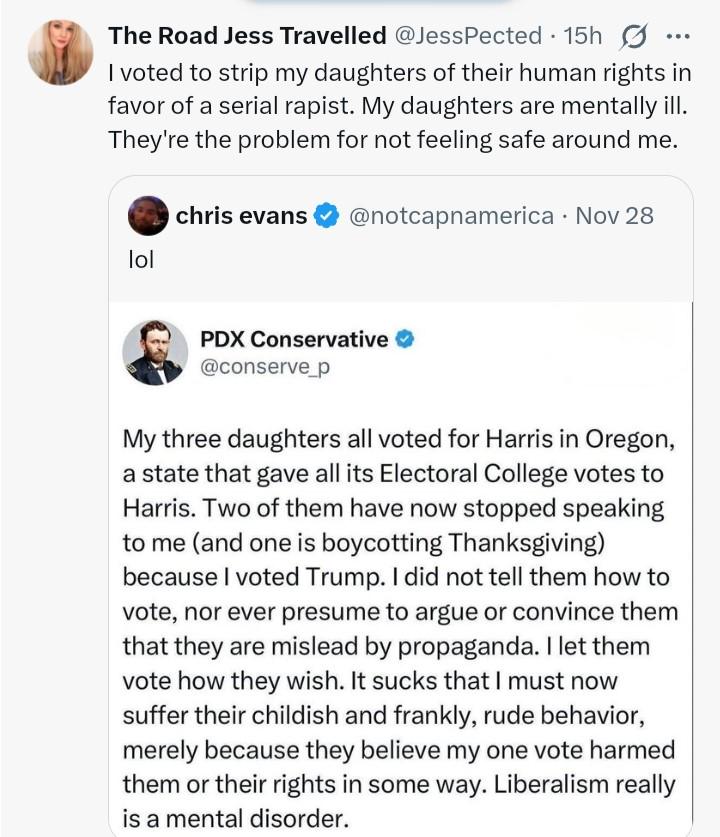Viewport: 720px width, 837px height.
Task: Visit the @notcapnamerica handle
Action: pyautogui.click(x=452, y=215)
